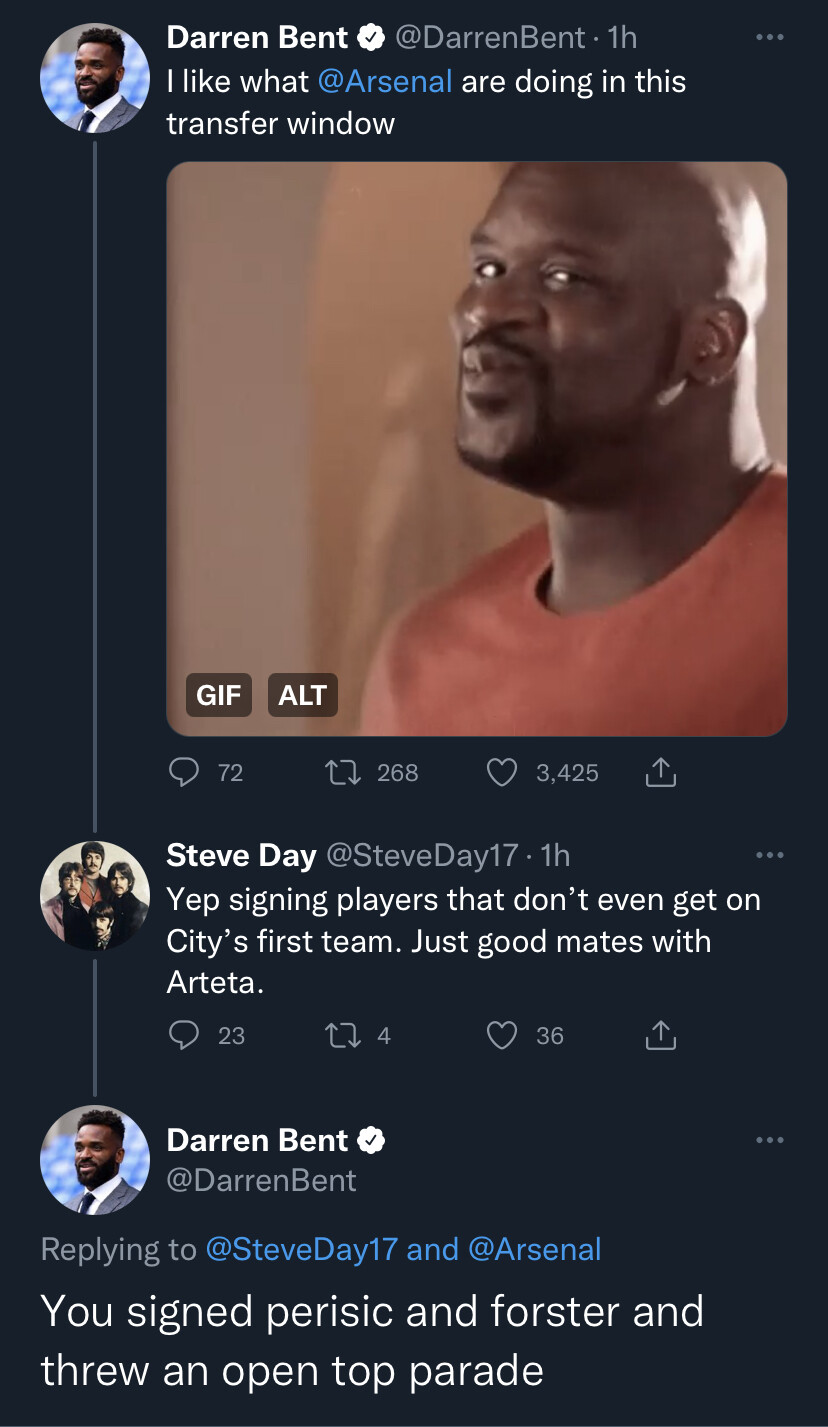Open more options on bottom Darren Bent reply

click(769, 1141)
